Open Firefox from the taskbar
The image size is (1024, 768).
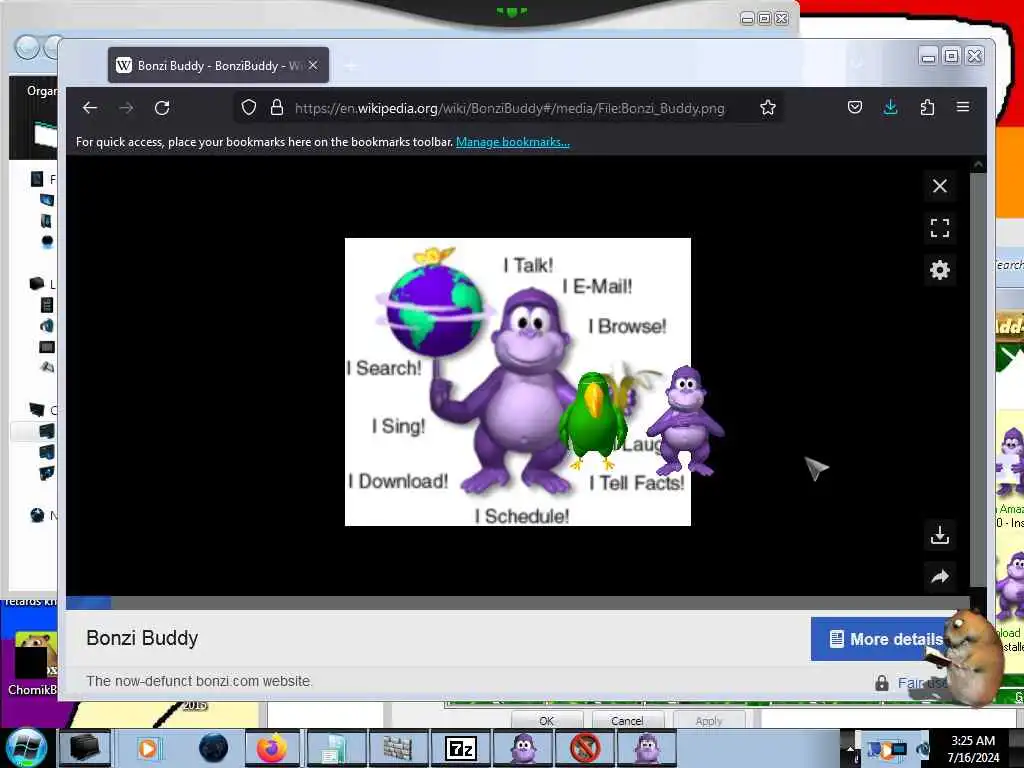272,748
